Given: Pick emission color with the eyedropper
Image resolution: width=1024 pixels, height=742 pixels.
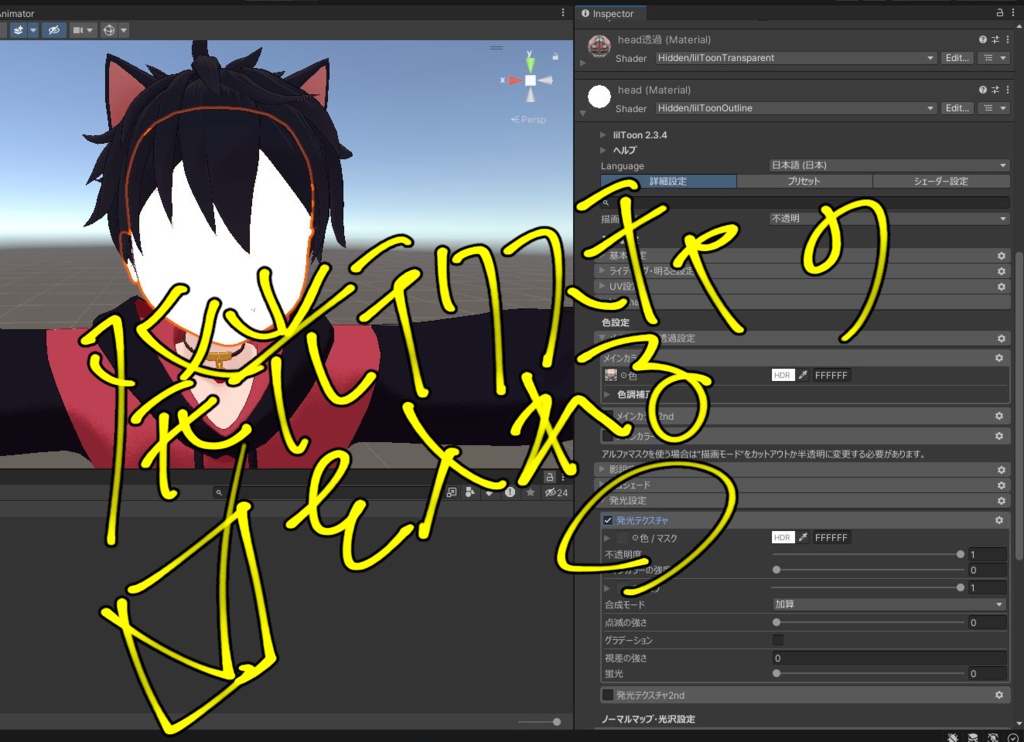Looking at the screenshot, I should coord(803,538).
